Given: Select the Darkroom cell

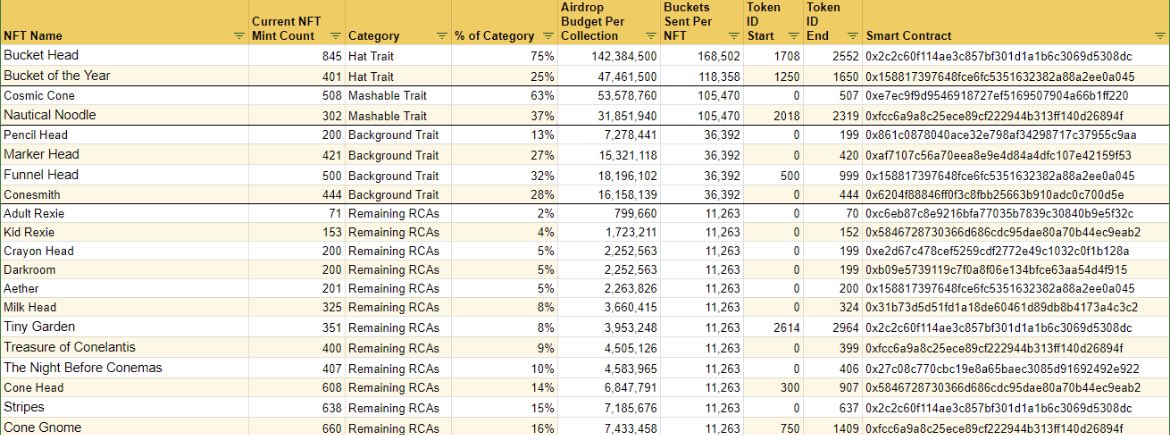Looking at the screenshot, I should (125, 269).
